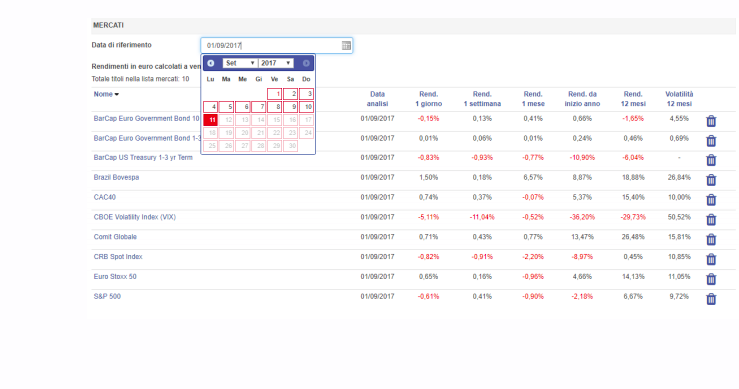Go to next month in calendar
The width and height of the screenshot is (739, 389).
point(306,63)
